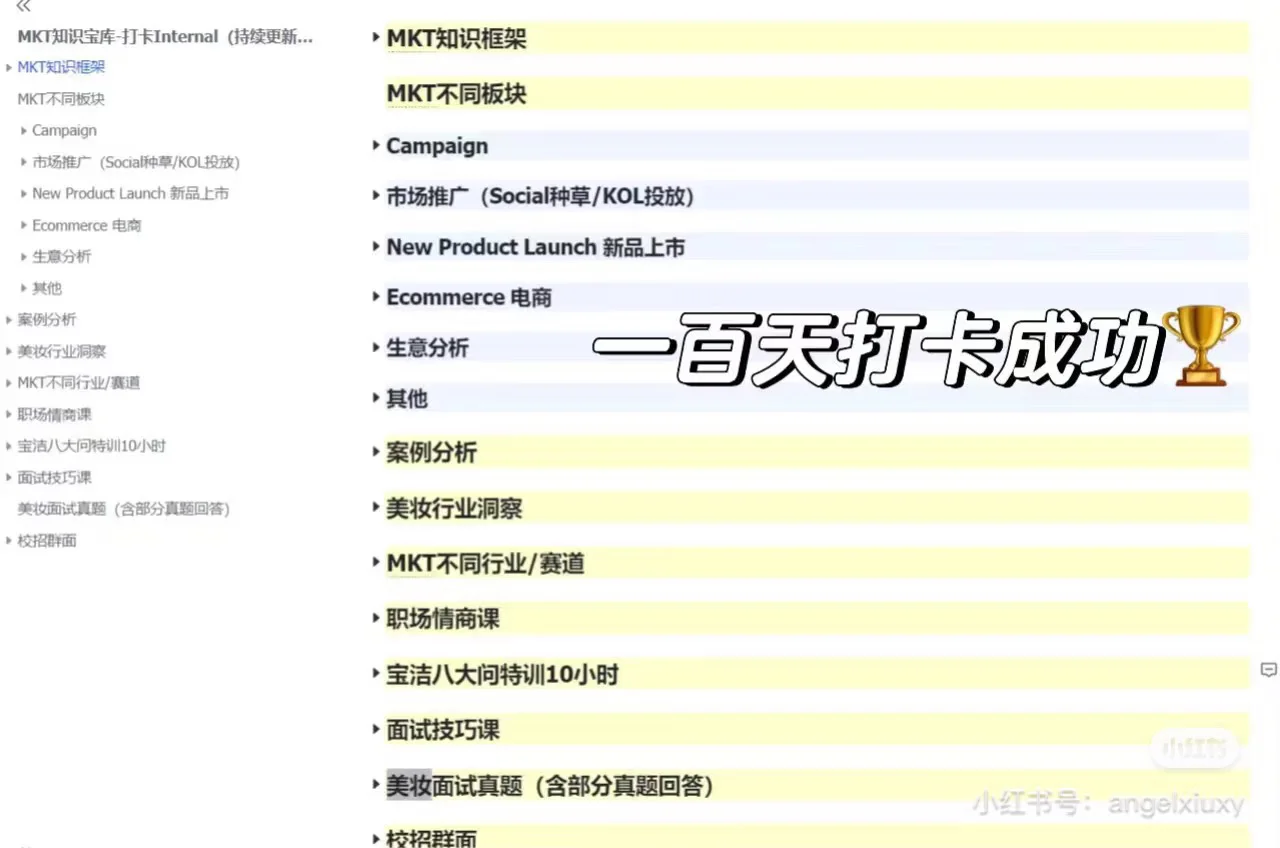Expand 宝洁八大问特训10小时 arrow in sidebar
This screenshot has height=848, width=1280.
tap(9, 447)
